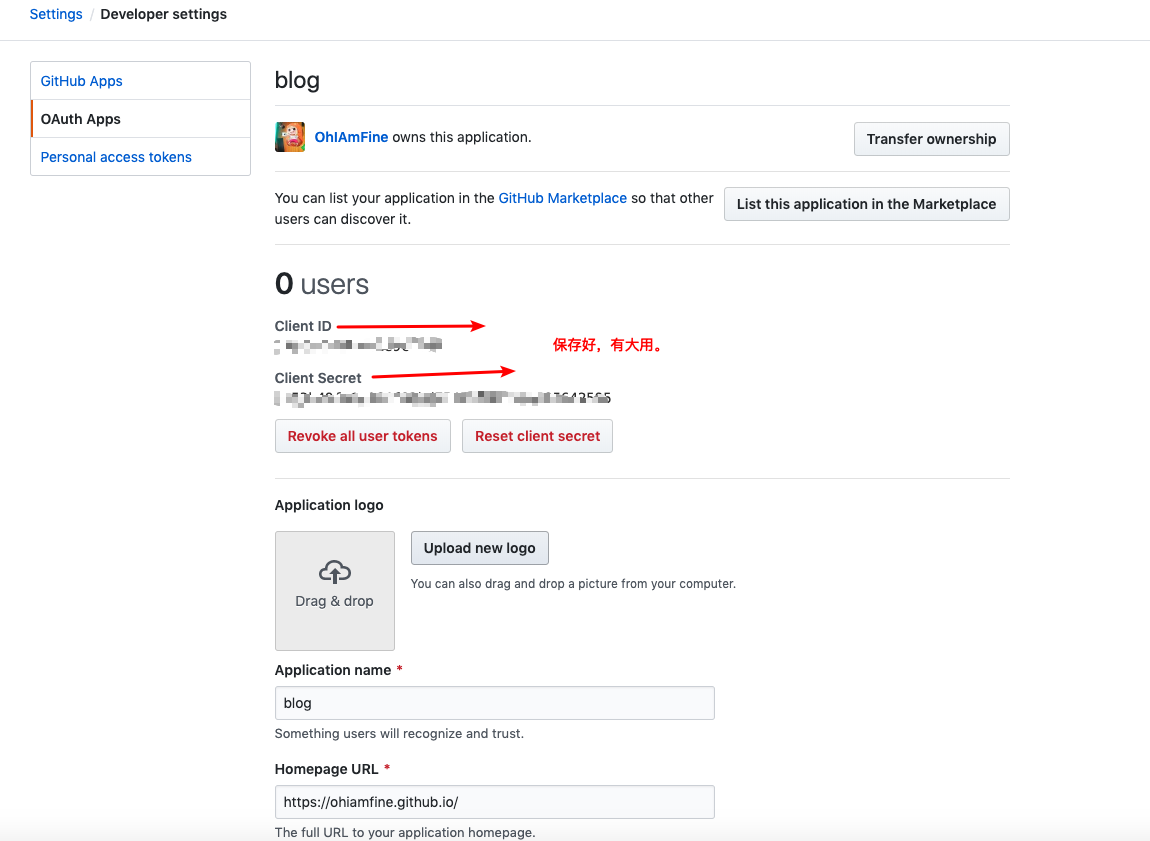Focus the Homepage URL field
The image size is (1150, 841).
(494, 802)
